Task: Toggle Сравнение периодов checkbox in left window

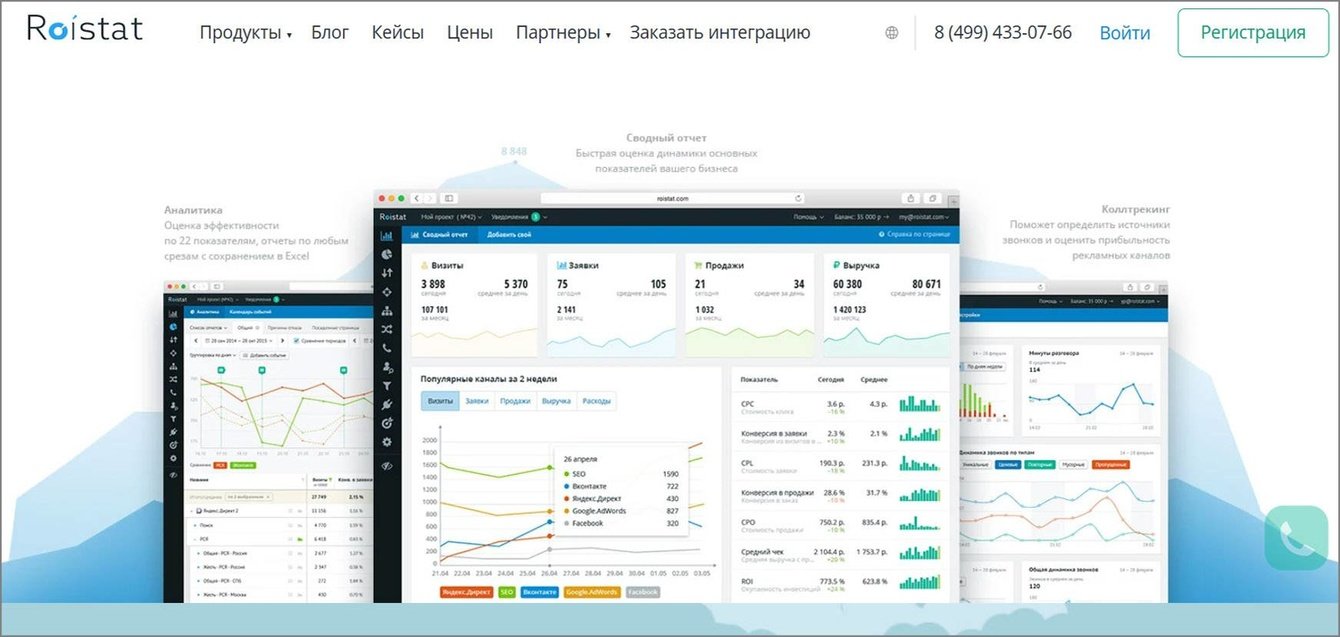Action: coord(297,341)
